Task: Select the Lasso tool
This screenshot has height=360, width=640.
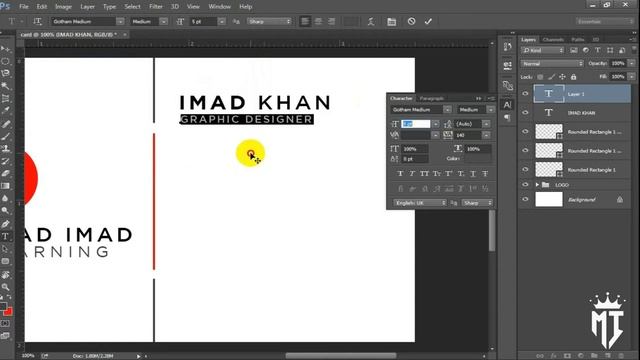Action: [5, 73]
